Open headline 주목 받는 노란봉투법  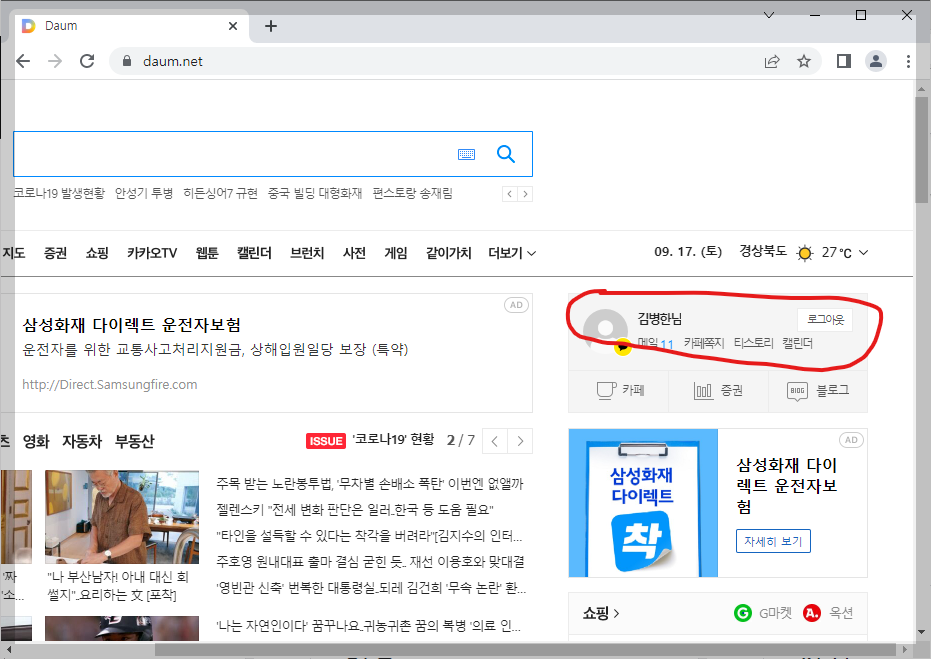(x=369, y=484)
